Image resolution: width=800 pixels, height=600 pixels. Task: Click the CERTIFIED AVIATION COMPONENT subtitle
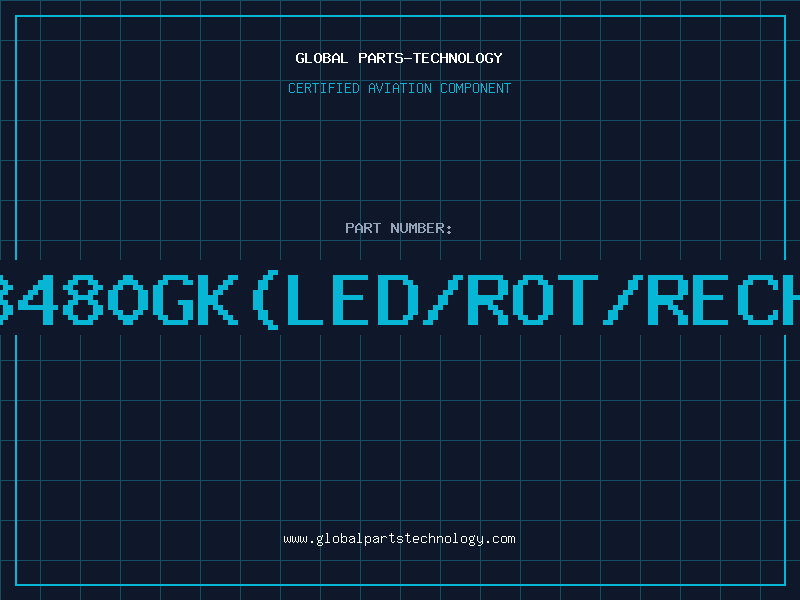[x=399, y=88]
